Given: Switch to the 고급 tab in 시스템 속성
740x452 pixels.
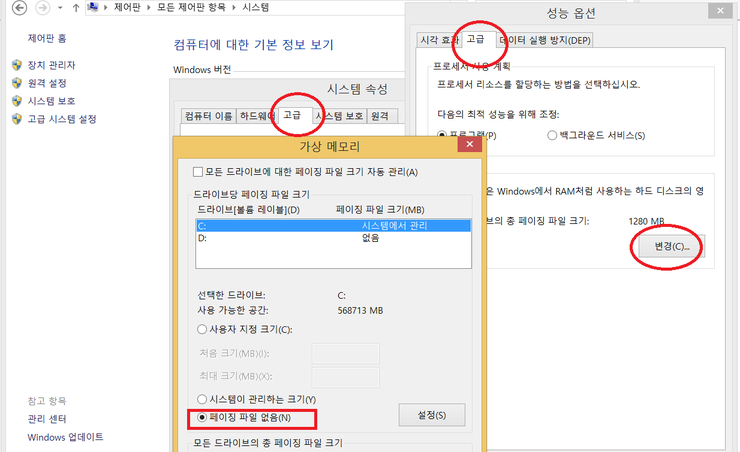Looking at the screenshot, I should [x=294, y=115].
